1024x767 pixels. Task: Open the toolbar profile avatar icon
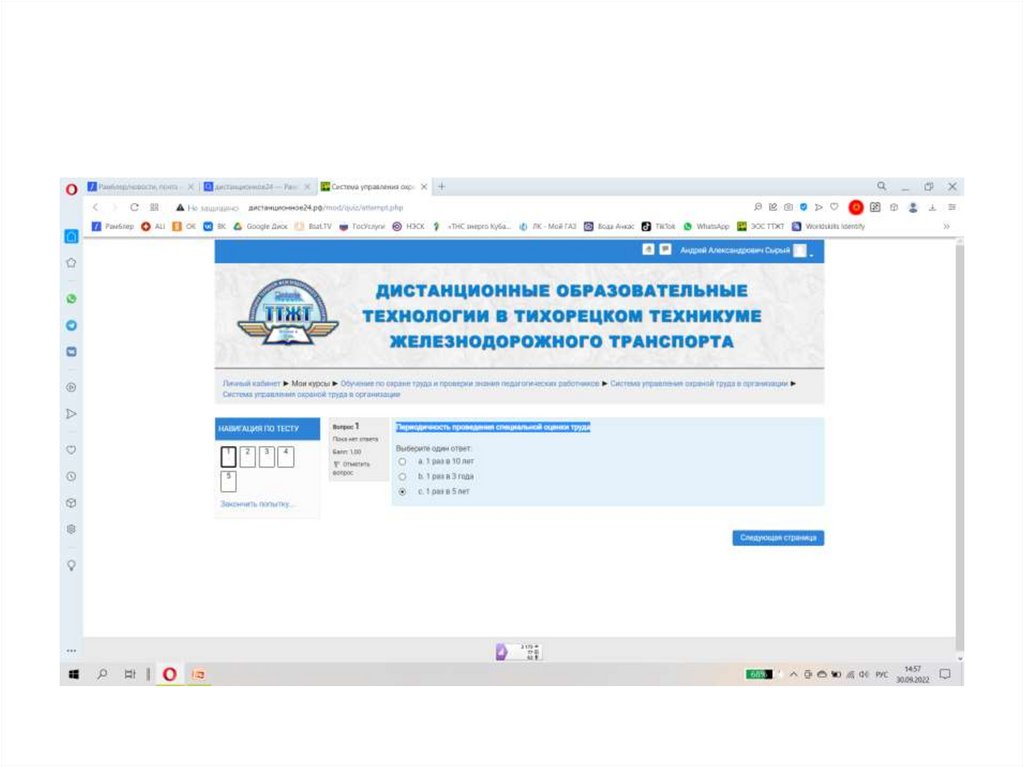coord(913,207)
